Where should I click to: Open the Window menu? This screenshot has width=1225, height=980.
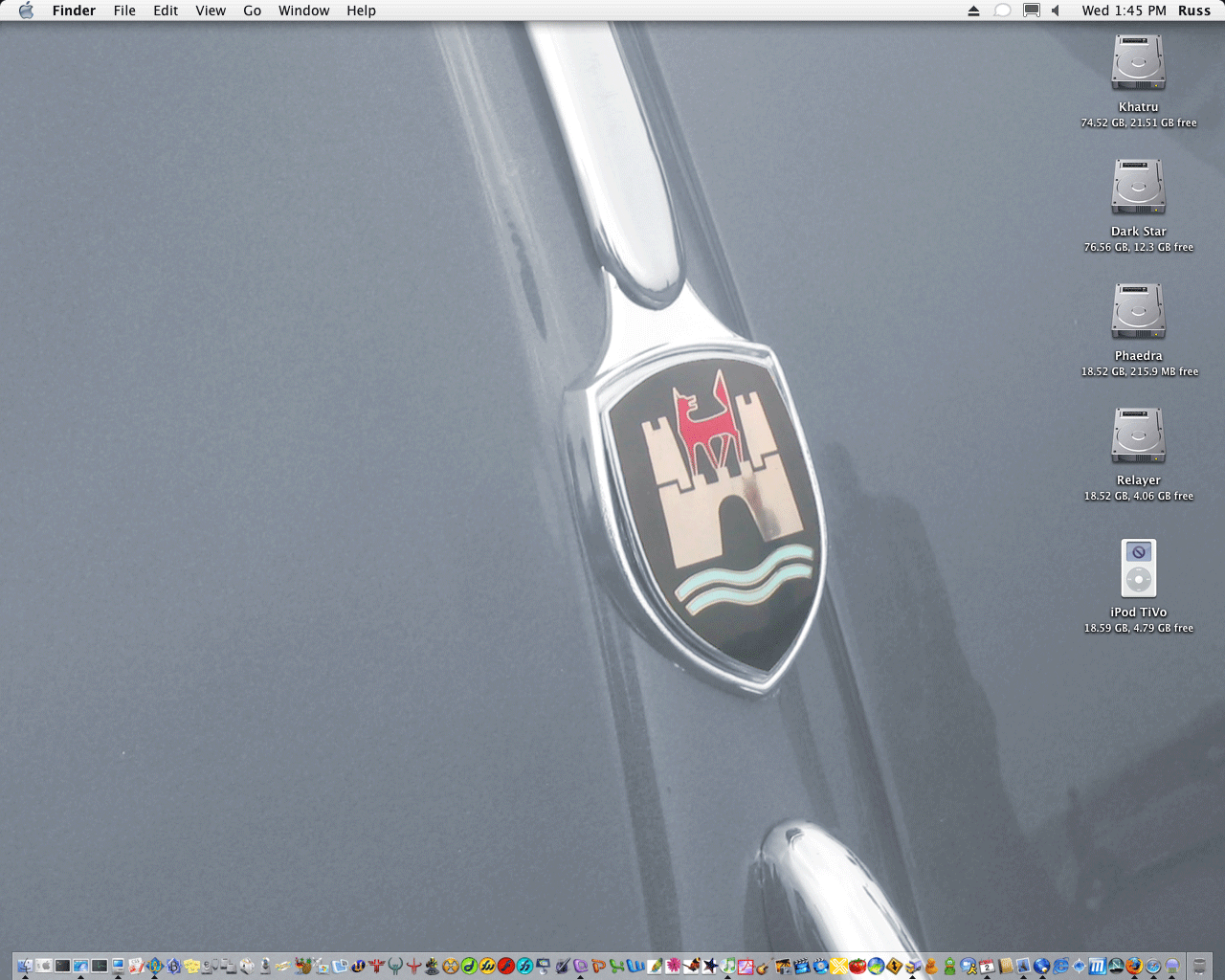(303, 11)
